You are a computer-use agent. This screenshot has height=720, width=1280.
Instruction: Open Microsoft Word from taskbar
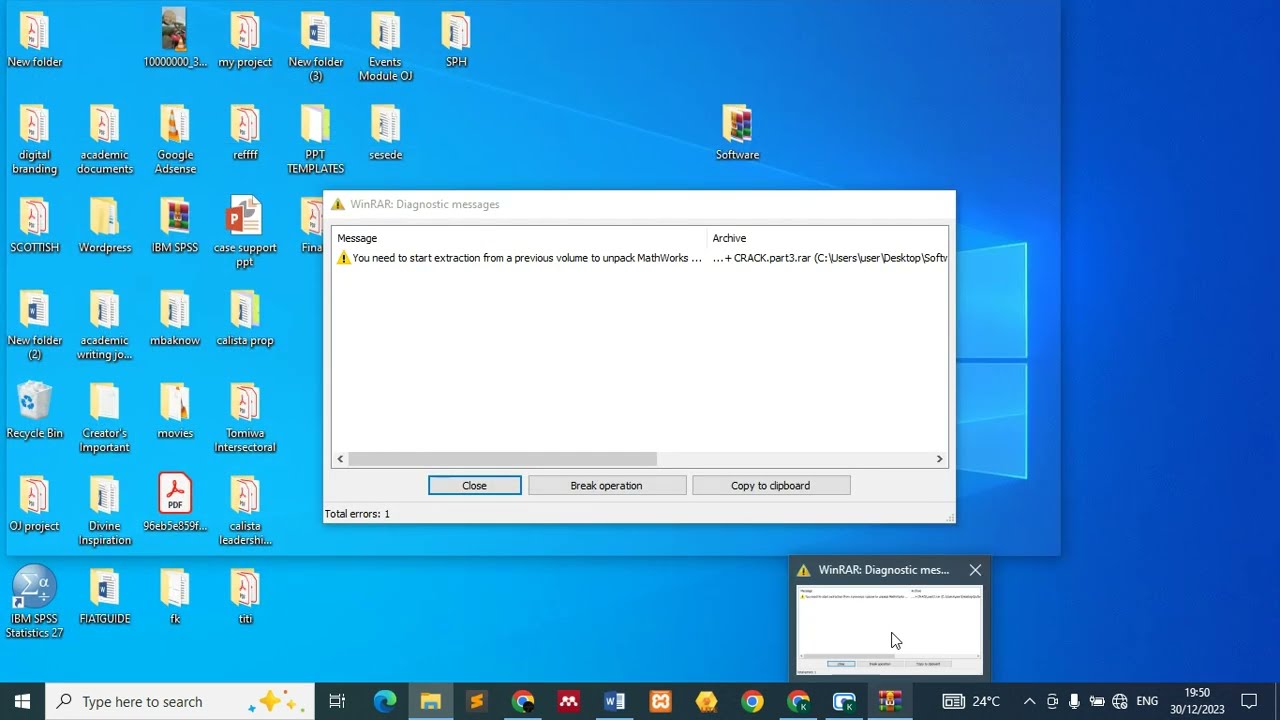(x=614, y=701)
